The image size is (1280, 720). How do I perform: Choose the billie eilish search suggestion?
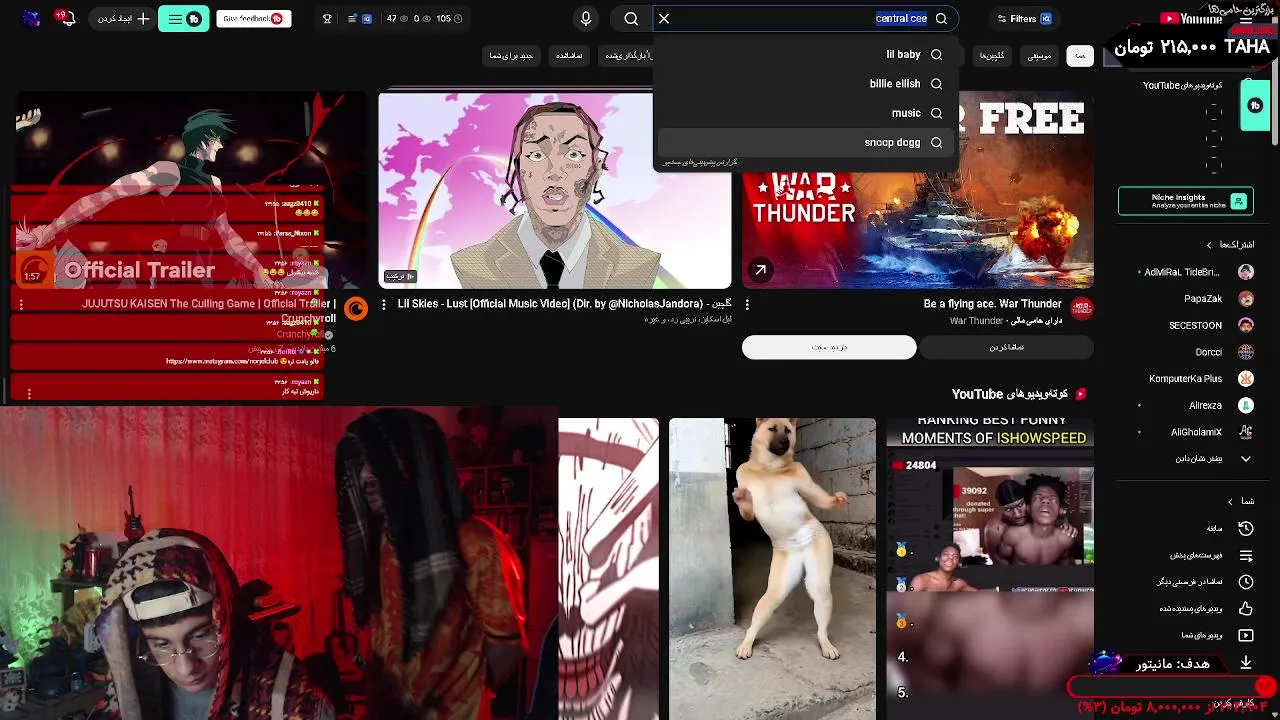pos(805,84)
